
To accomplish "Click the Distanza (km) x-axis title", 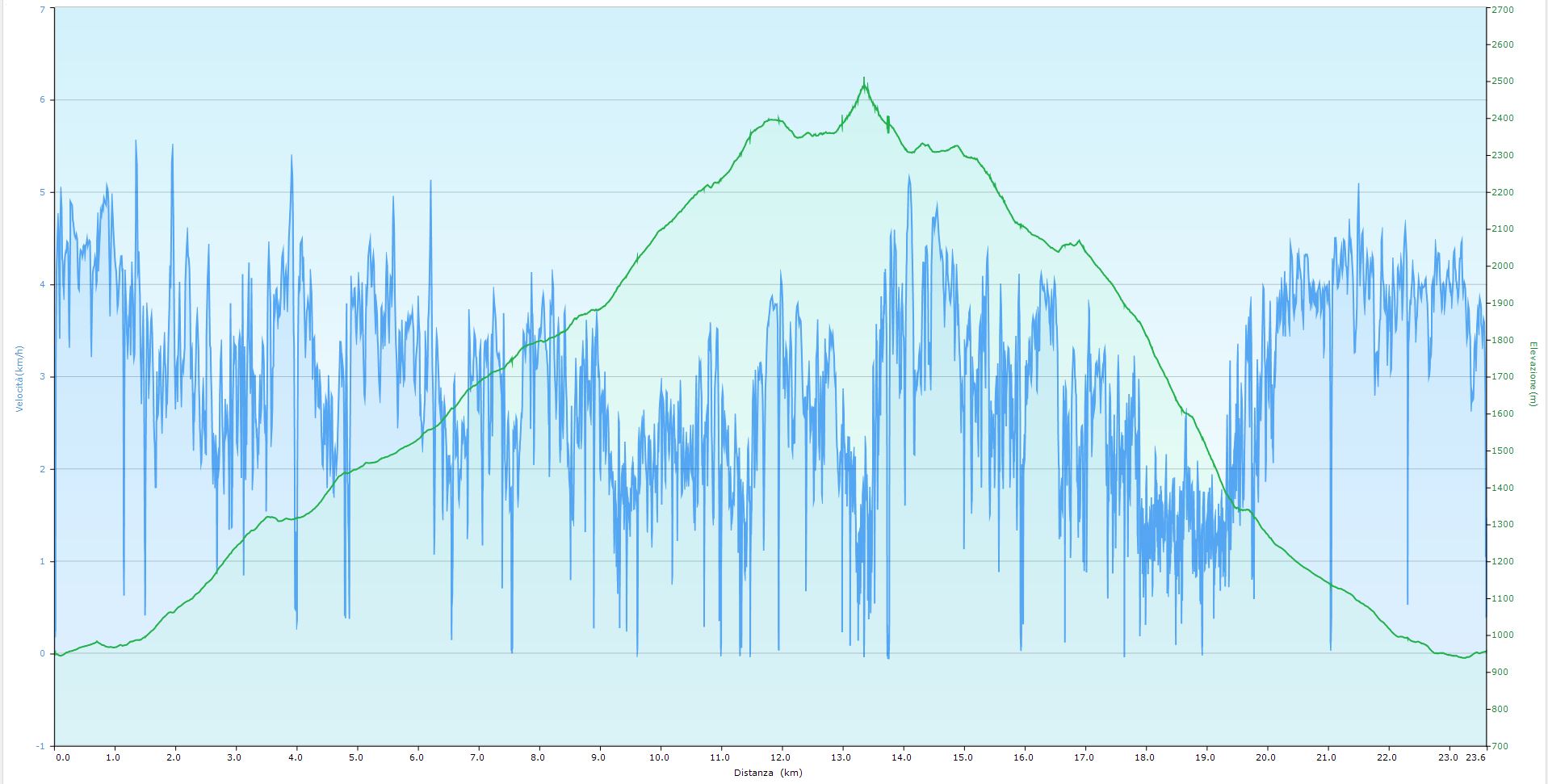I will pyautogui.click(x=768, y=773).
